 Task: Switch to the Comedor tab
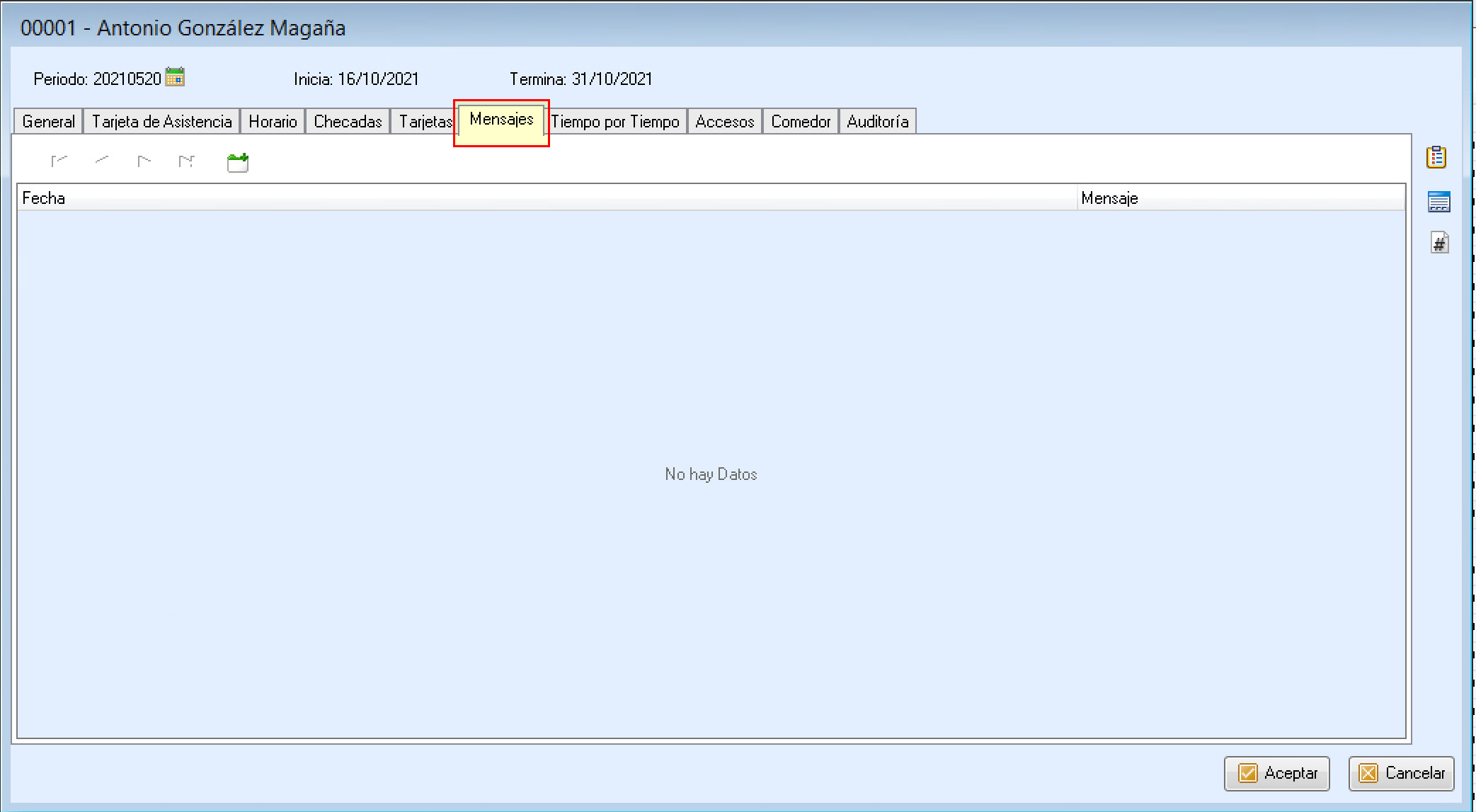pos(801,122)
